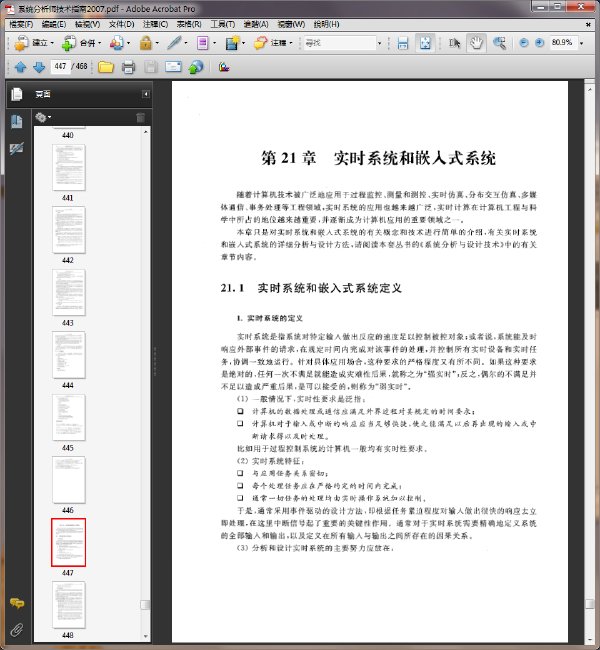Open the Attachments paperclip panel

click(x=17, y=630)
